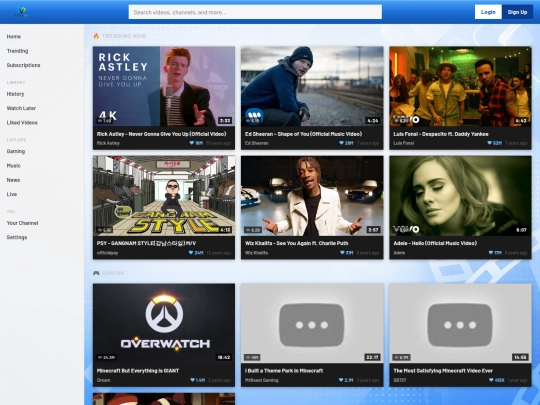Viewport: 540px width, 405px height.
Task: Open Settings in the sidebar
Action: [x=17, y=237]
